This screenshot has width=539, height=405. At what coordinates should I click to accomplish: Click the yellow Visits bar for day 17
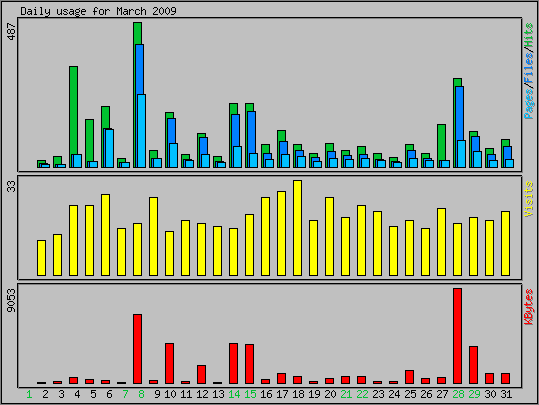click(x=282, y=233)
